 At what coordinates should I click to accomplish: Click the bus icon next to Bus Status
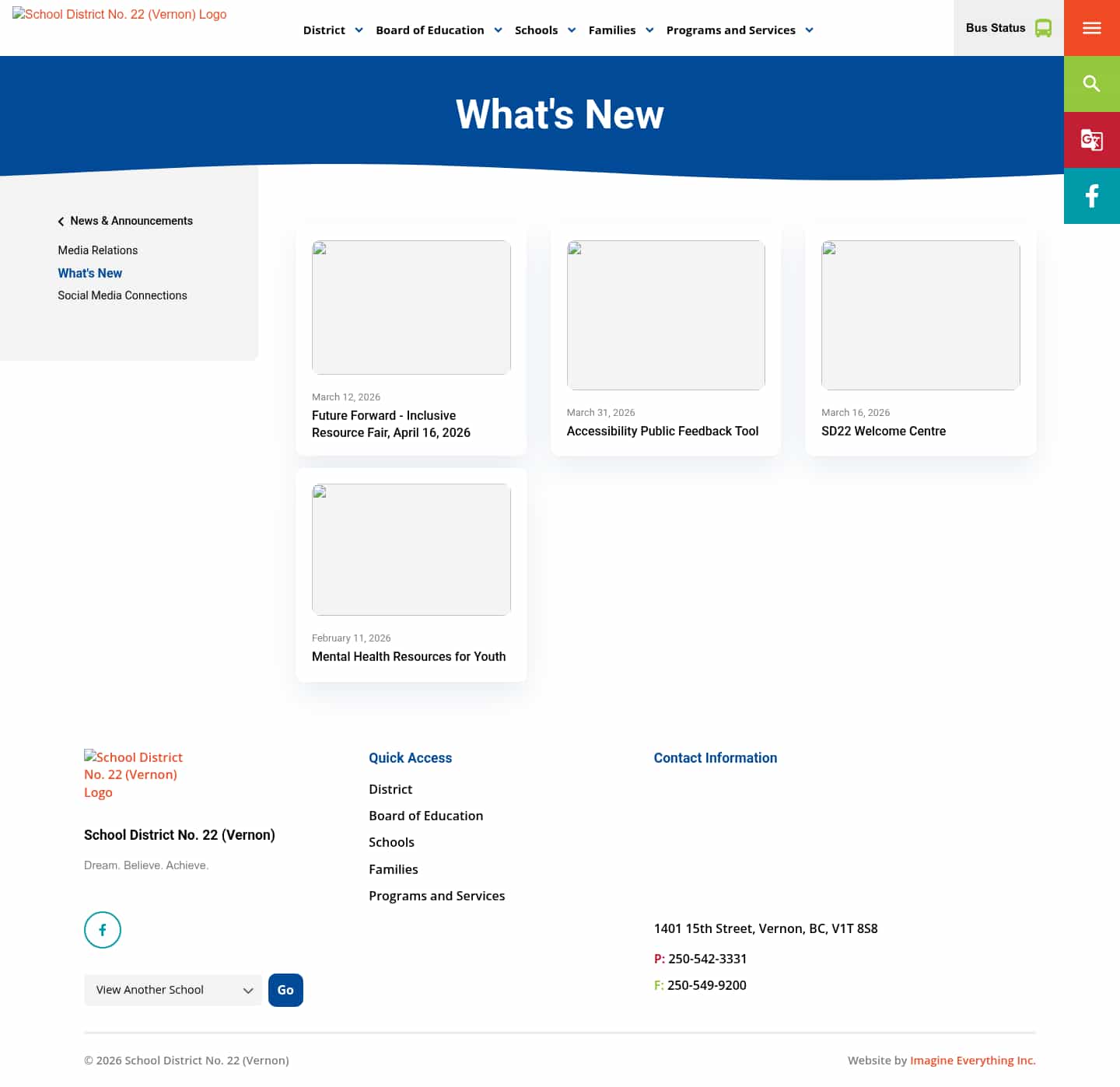pyautogui.click(x=1042, y=27)
